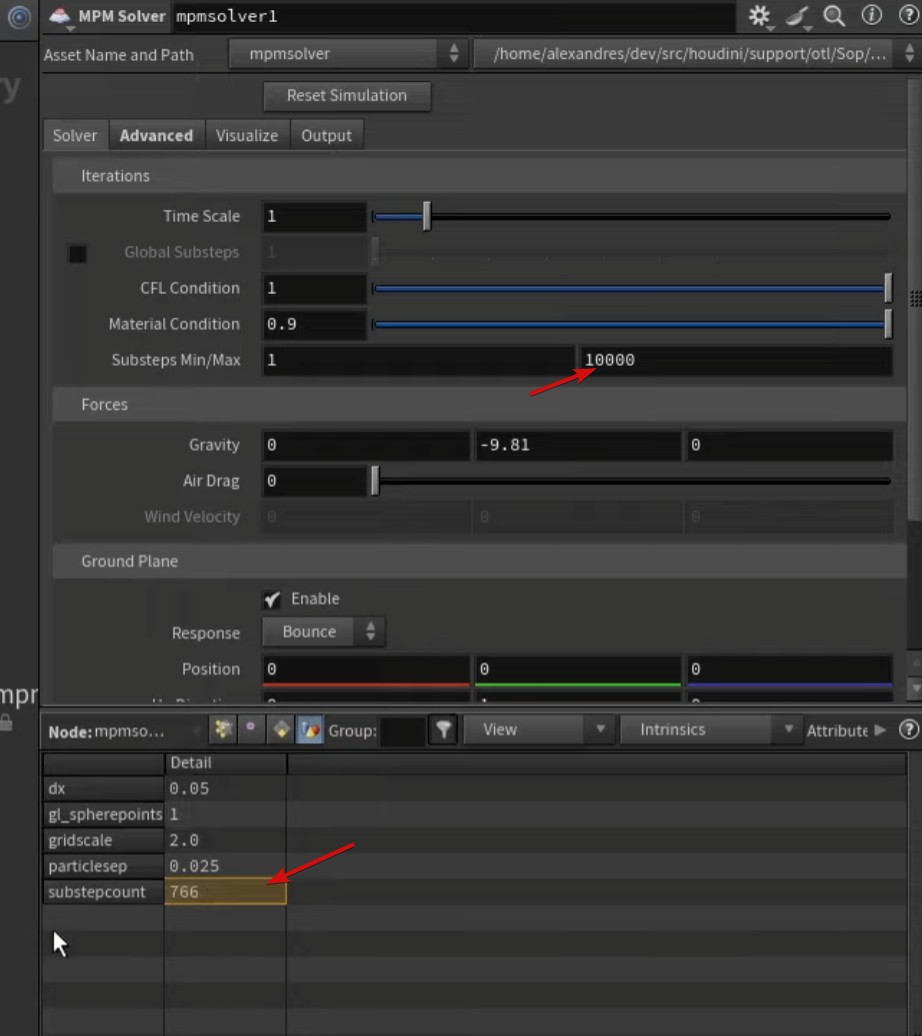Toggle Vertices attribute class in spreadsheet
This screenshot has height=1036, width=922.
click(251, 729)
